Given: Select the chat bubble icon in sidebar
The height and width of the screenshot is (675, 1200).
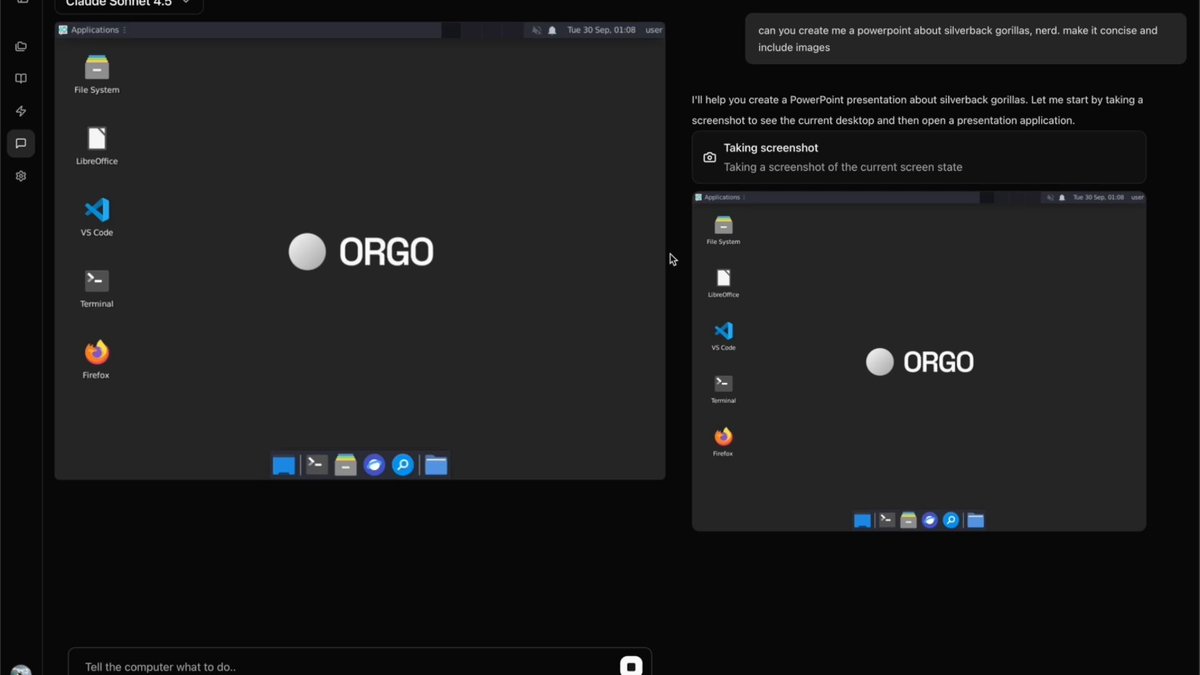Looking at the screenshot, I should pyautogui.click(x=21, y=143).
